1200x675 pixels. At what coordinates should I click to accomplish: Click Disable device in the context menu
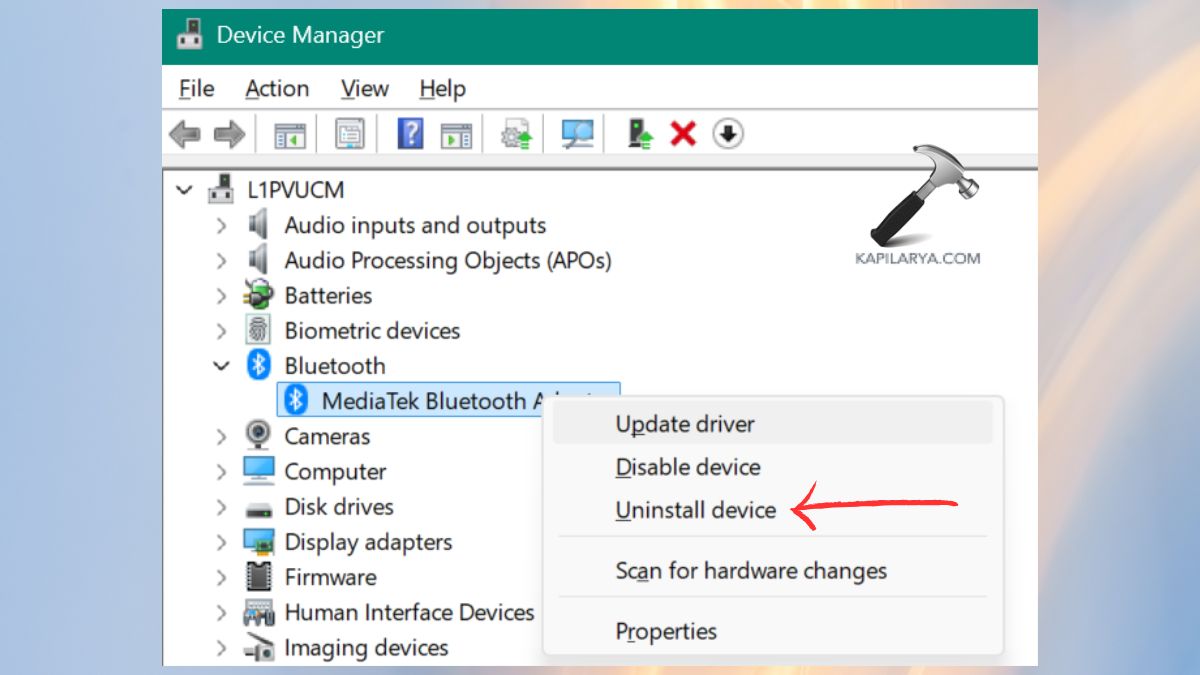point(687,467)
